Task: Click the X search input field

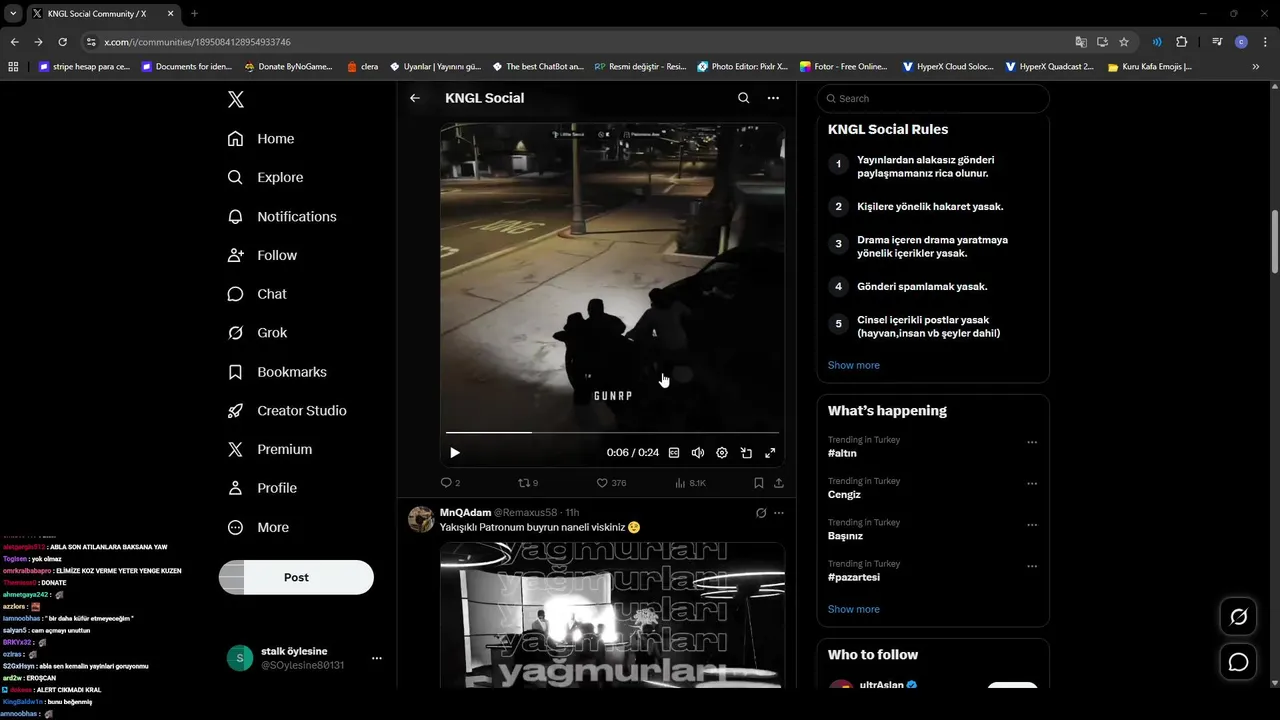Action: pyautogui.click(x=933, y=98)
